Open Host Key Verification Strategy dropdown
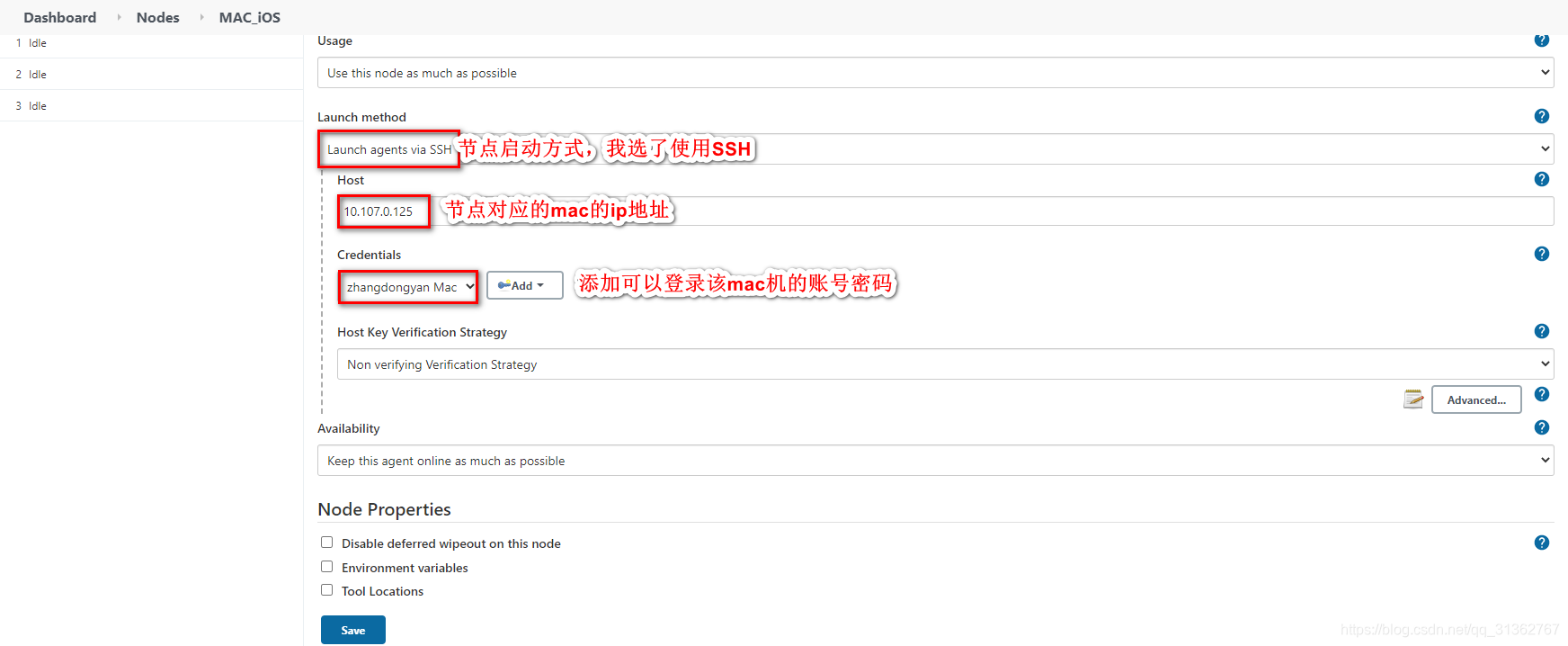Image resolution: width=1568 pixels, height=646 pixels. coord(945,364)
